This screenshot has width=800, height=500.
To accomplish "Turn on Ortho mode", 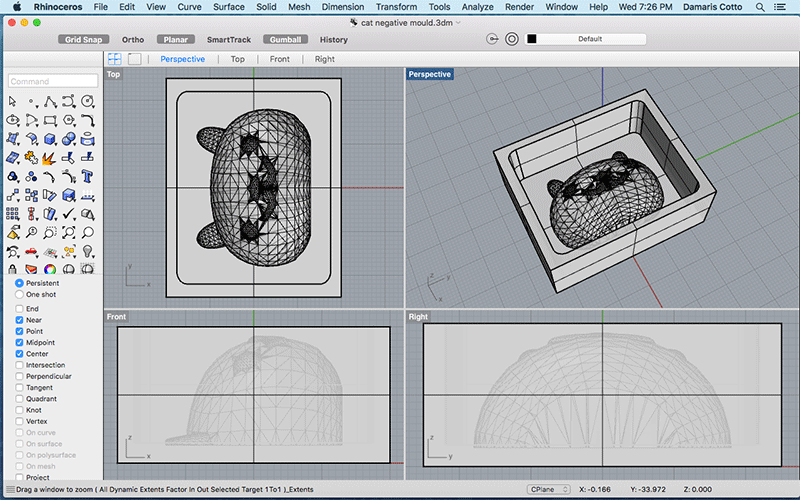I will 133,39.
